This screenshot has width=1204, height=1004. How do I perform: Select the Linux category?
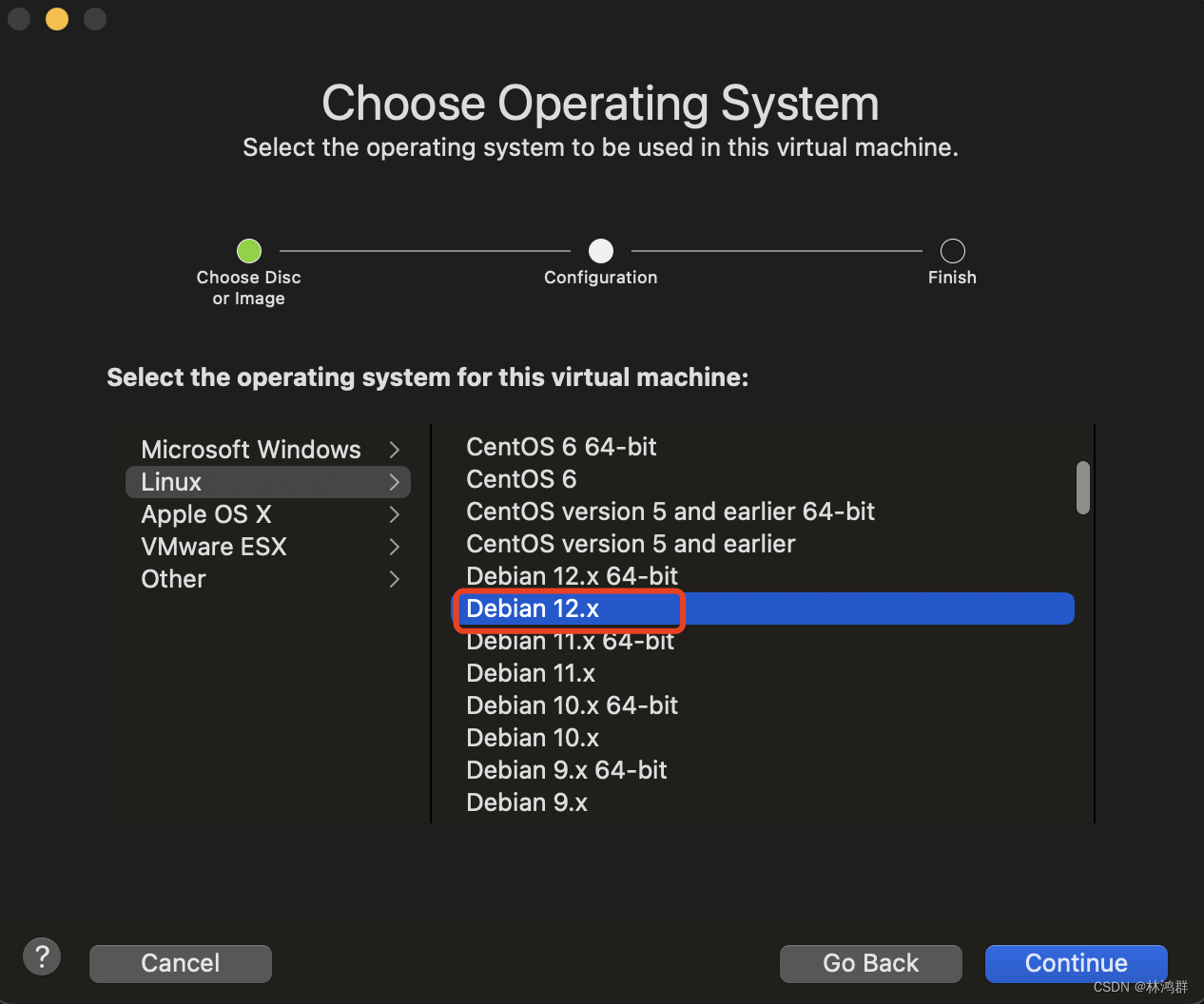pos(172,482)
